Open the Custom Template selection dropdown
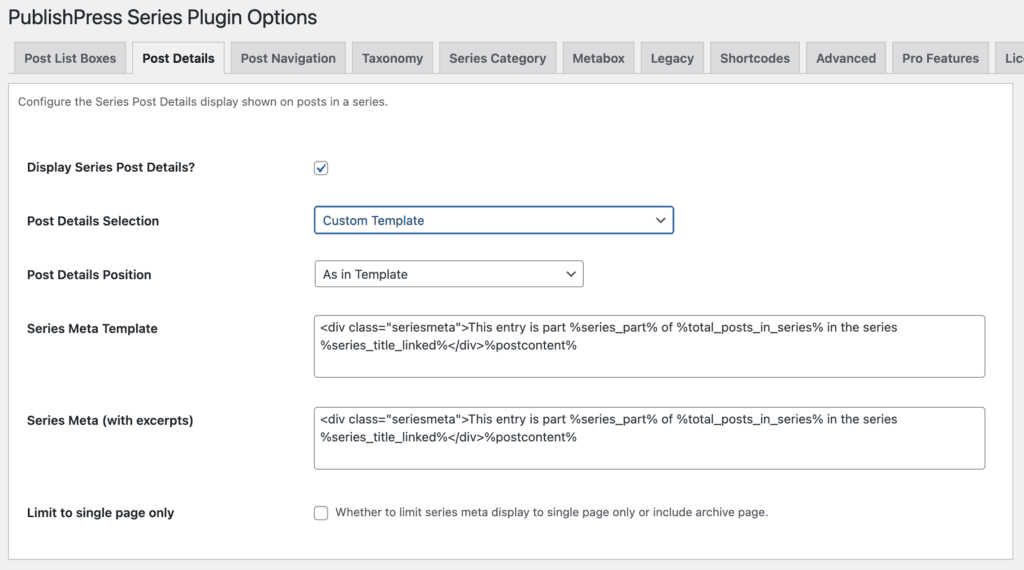 coord(493,220)
